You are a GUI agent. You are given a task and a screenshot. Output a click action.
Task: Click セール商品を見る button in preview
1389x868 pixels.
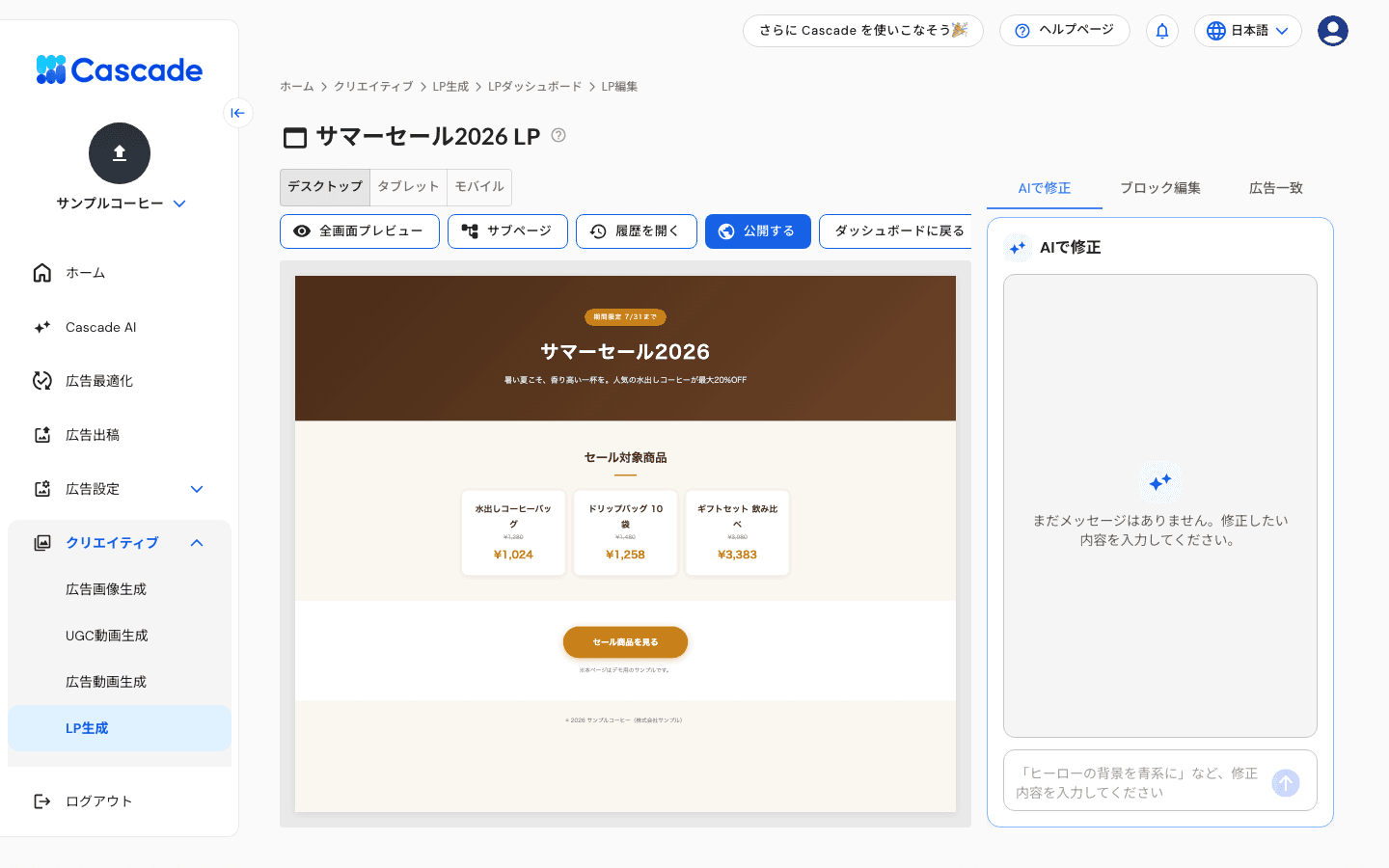coord(625,642)
